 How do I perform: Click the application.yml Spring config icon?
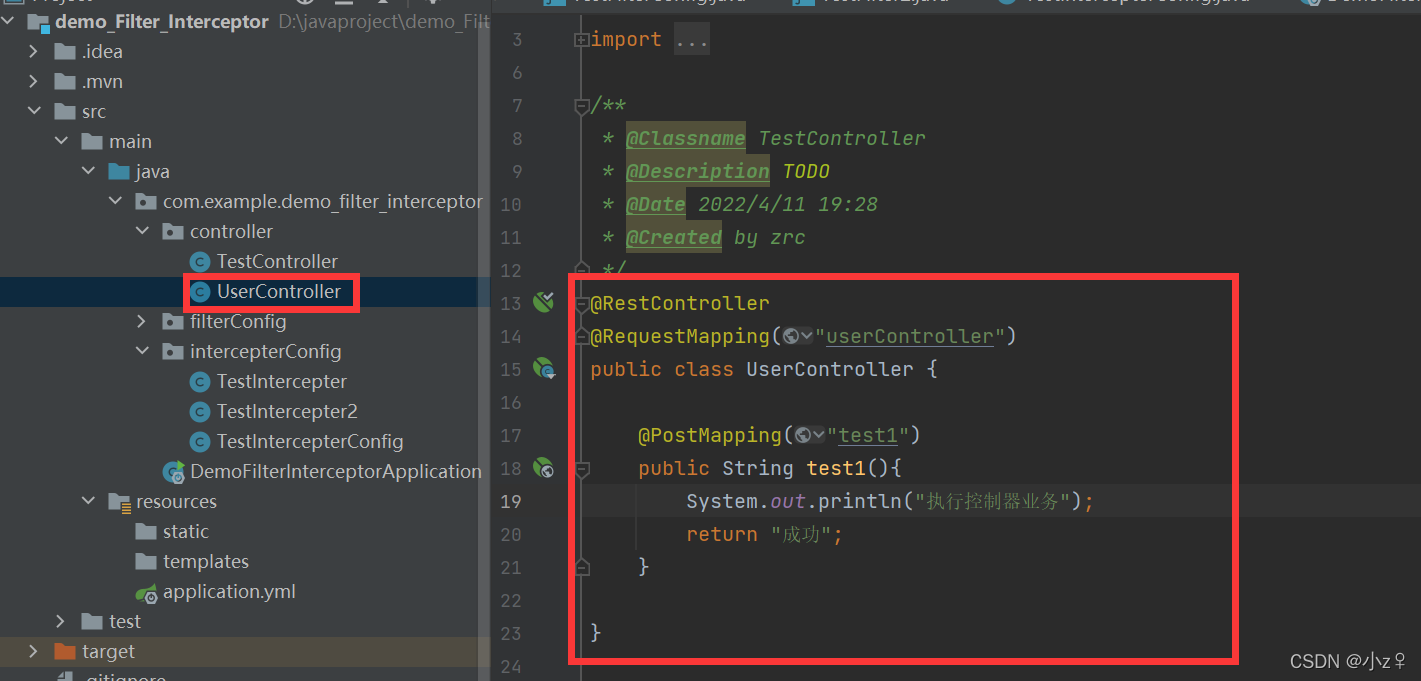click(x=146, y=592)
